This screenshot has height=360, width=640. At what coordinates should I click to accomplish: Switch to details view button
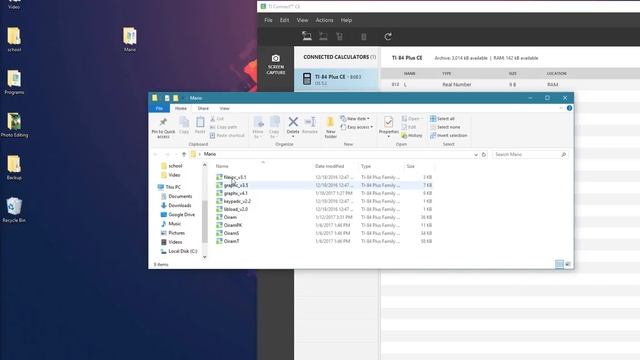coord(559,264)
